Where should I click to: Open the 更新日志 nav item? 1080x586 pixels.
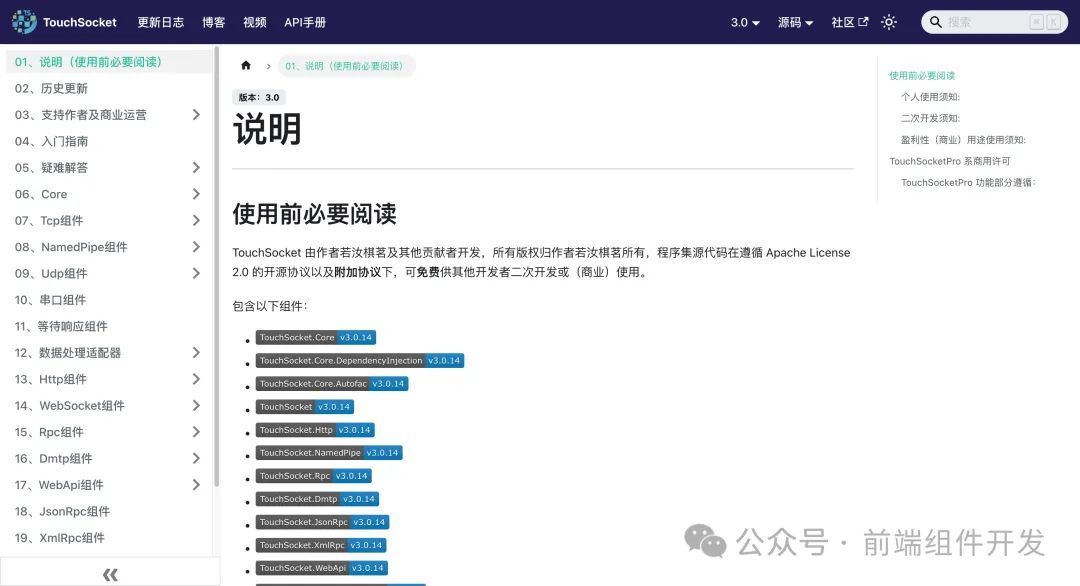[160, 22]
